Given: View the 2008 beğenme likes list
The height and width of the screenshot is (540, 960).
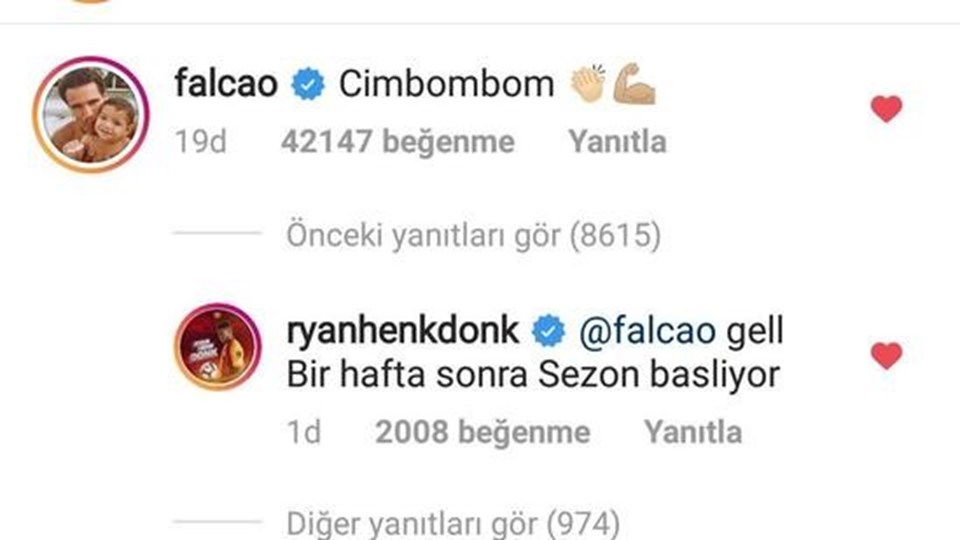Looking at the screenshot, I should [483, 432].
